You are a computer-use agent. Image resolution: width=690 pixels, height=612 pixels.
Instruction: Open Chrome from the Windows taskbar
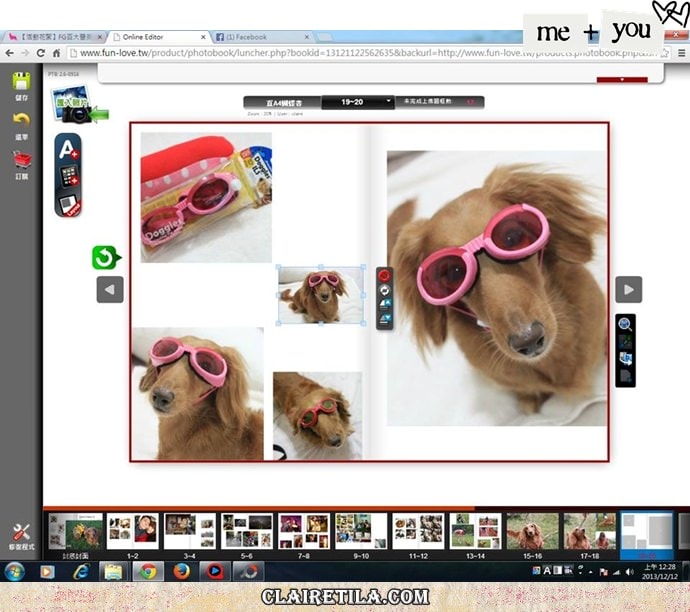point(147,571)
